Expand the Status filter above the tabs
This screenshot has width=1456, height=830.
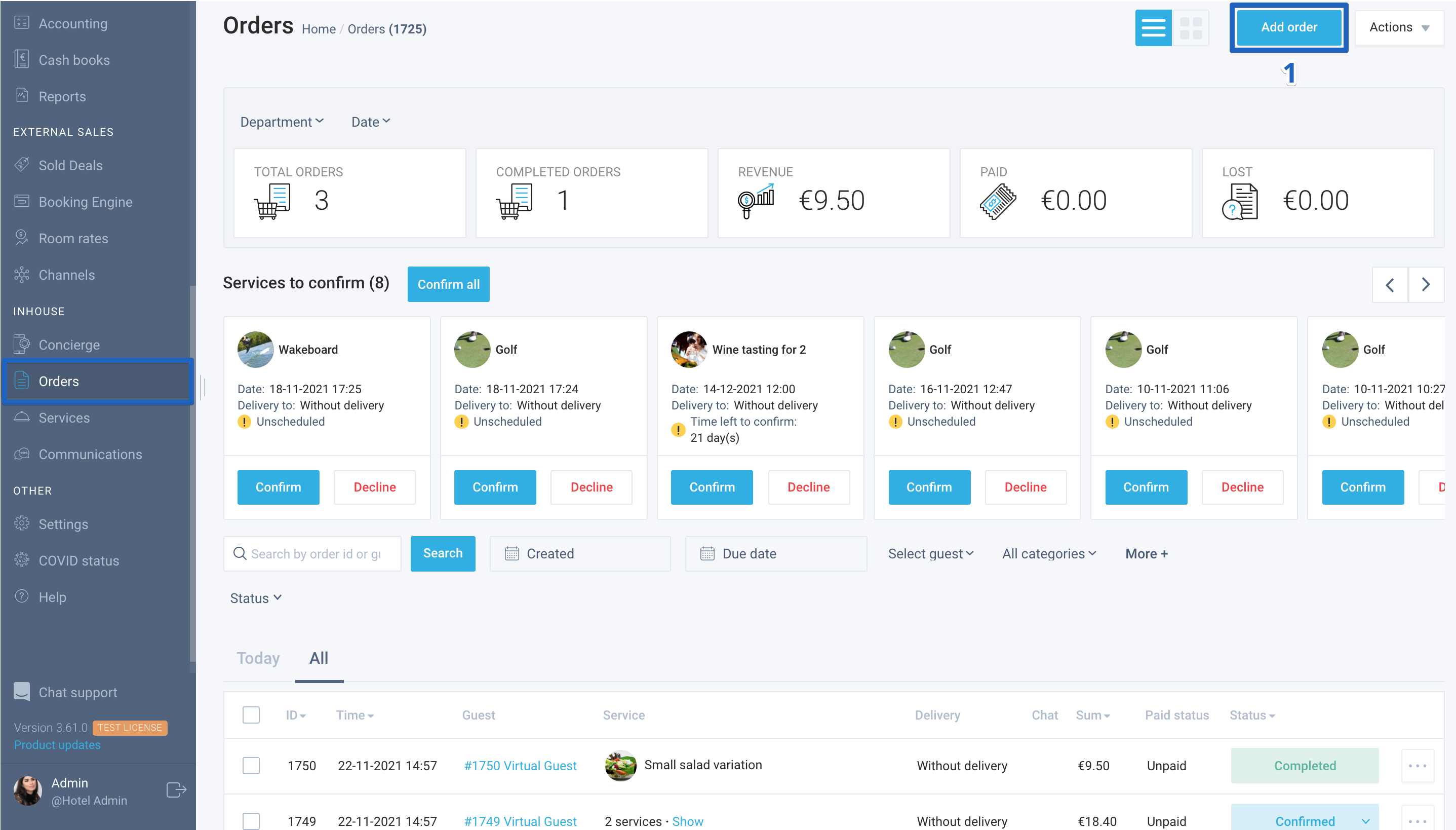[256, 598]
